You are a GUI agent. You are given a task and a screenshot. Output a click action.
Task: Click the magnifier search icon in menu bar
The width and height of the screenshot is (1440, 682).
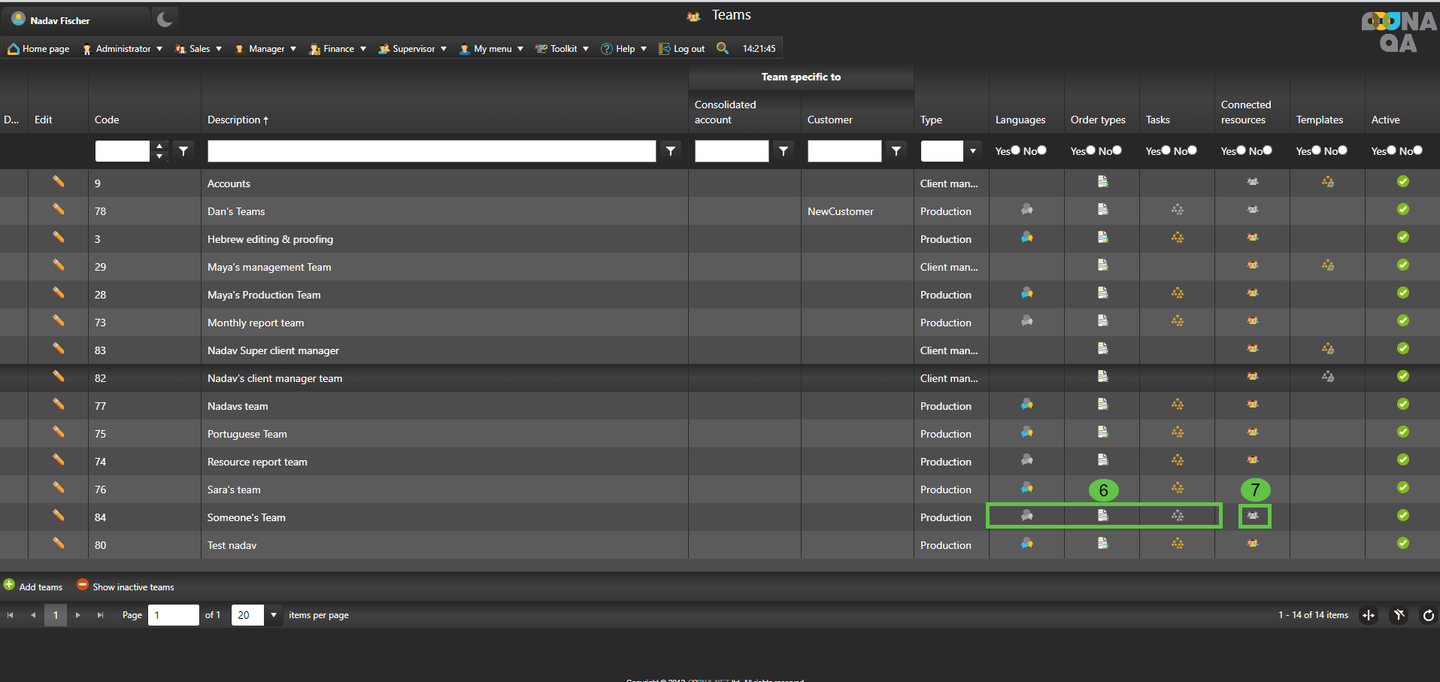(x=722, y=48)
